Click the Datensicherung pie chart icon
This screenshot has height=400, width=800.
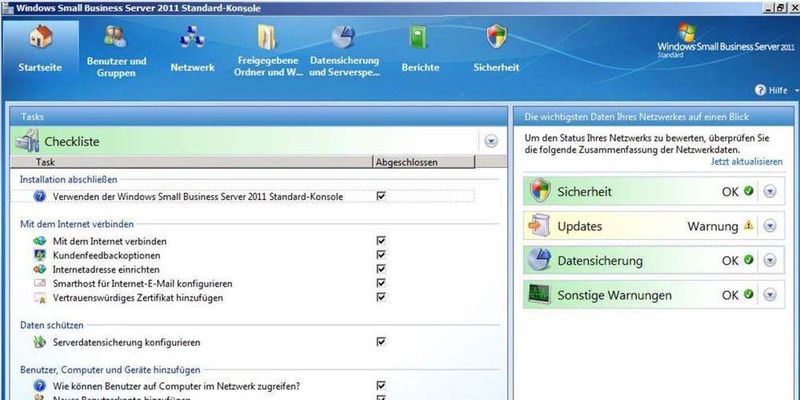coord(343,37)
